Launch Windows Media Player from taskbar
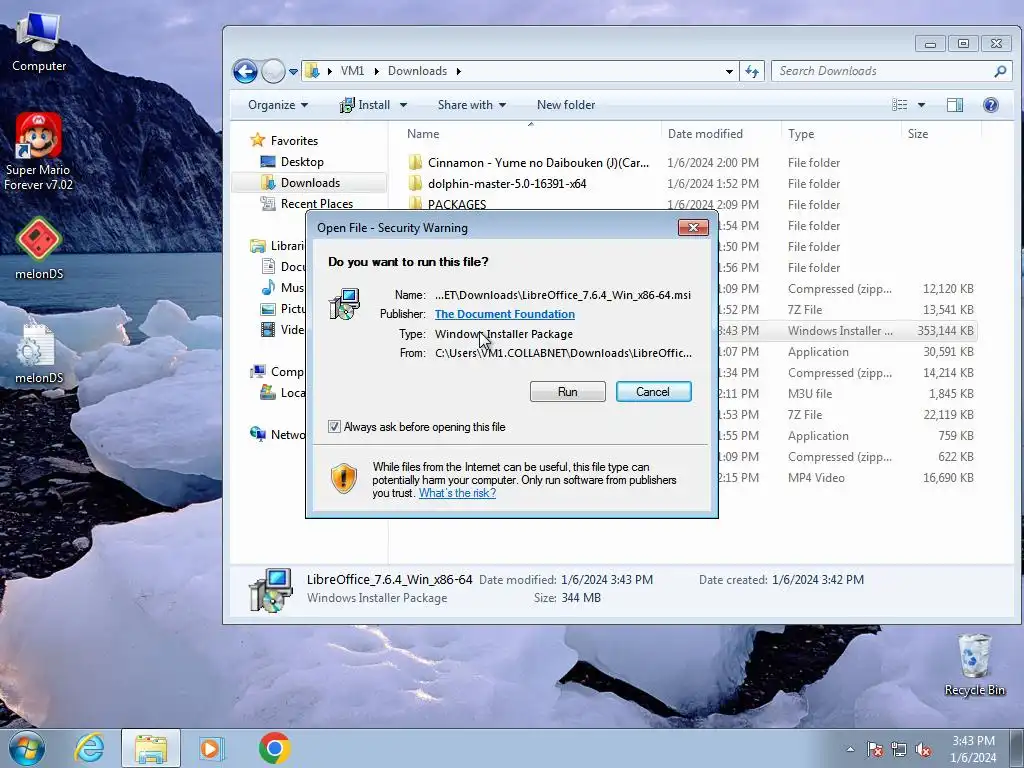The height and width of the screenshot is (768, 1024). click(x=212, y=748)
